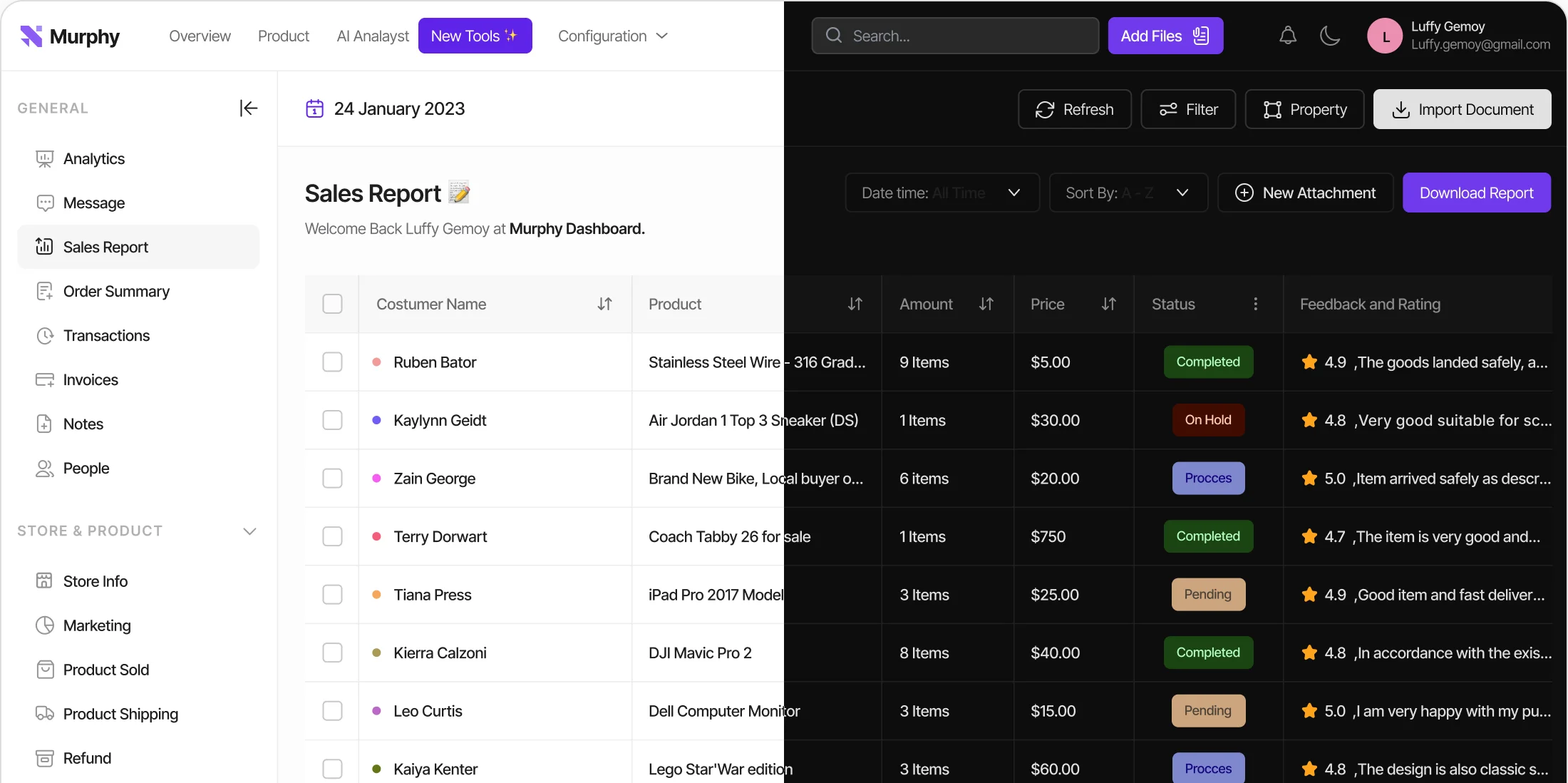The image size is (1568, 783).
Task: Collapse the Store & Product section
Action: click(249, 531)
